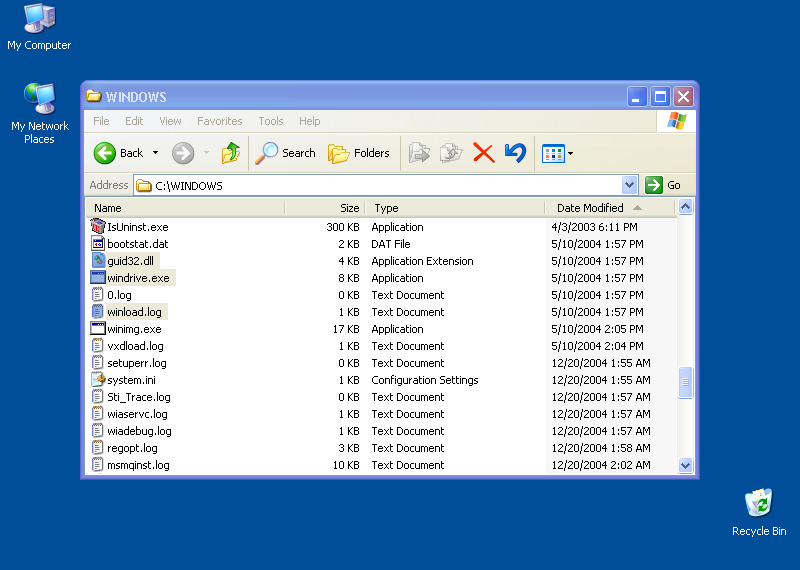Open the Tools menu

270,121
